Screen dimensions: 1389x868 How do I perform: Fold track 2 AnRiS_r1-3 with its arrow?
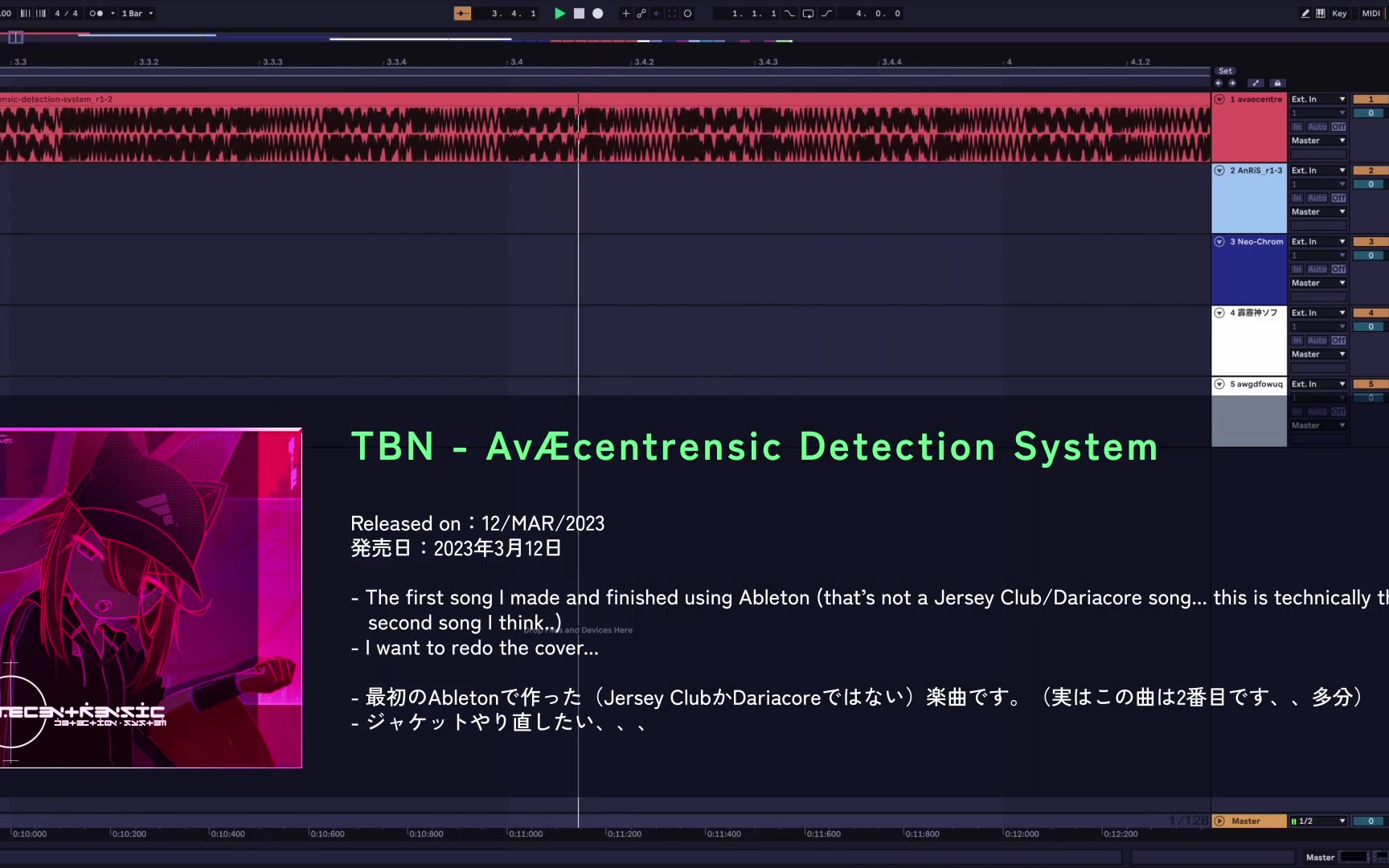coord(1219,170)
